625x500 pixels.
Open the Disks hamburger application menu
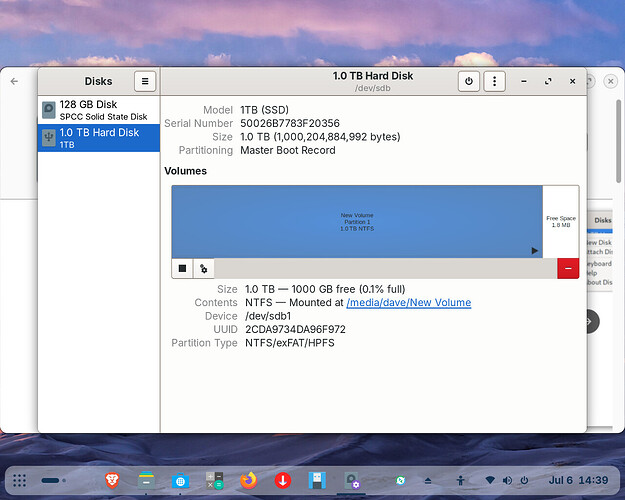145,81
